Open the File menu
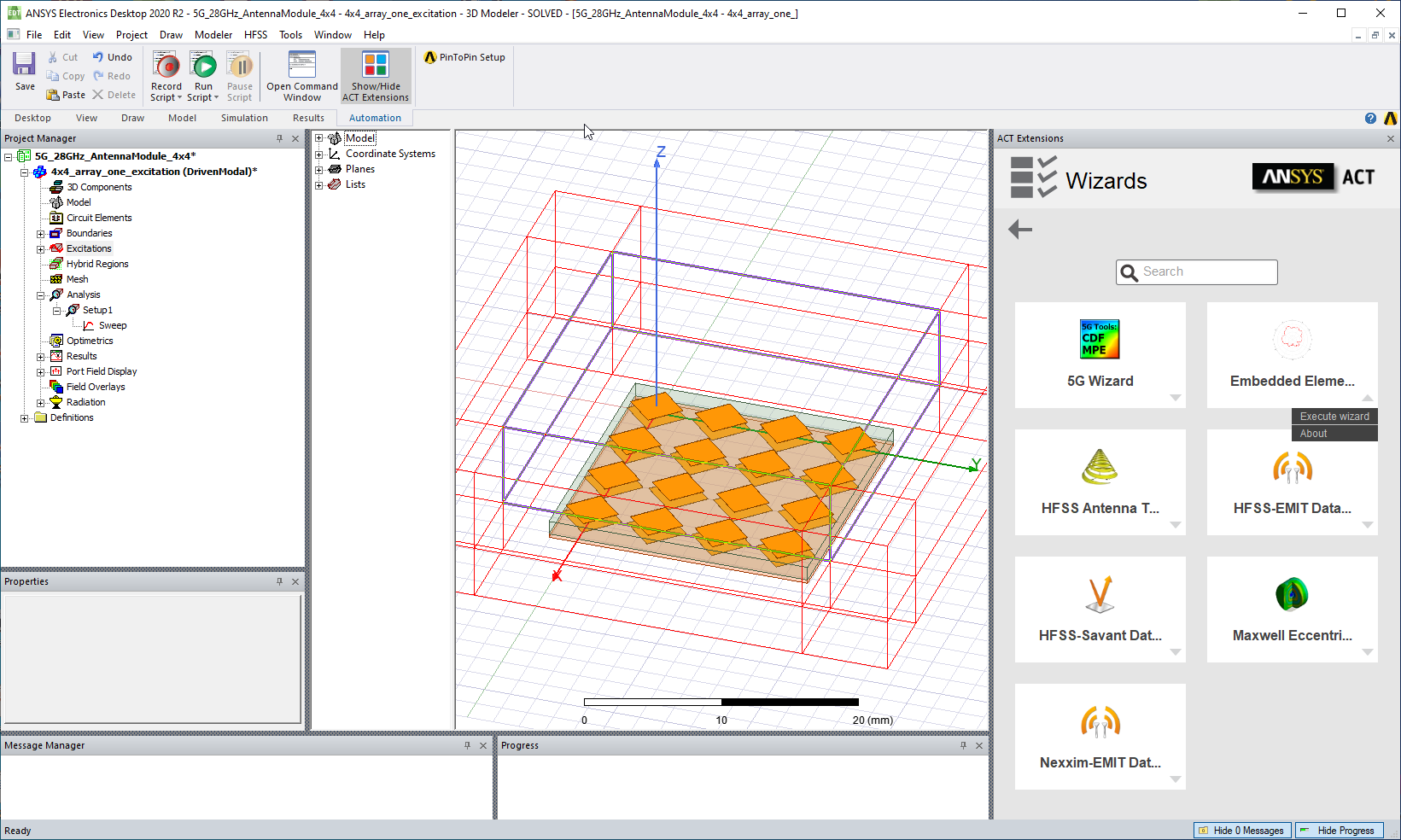The image size is (1401, 840). (34, 35)
